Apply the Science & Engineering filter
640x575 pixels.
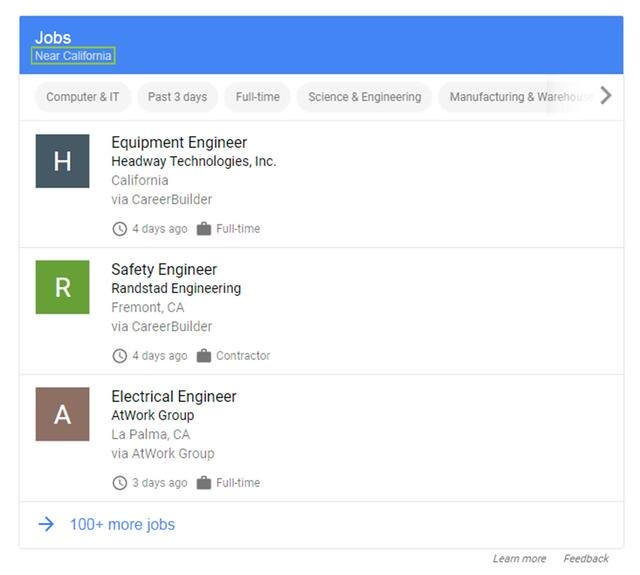[x=364, y=97]
